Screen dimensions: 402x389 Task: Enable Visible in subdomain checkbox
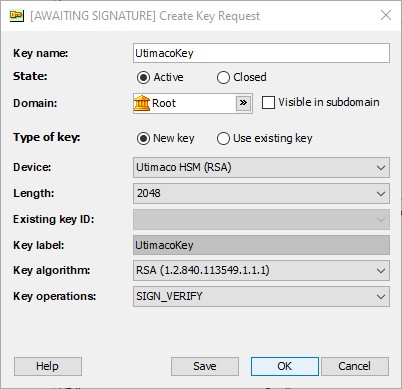[268, 103]
